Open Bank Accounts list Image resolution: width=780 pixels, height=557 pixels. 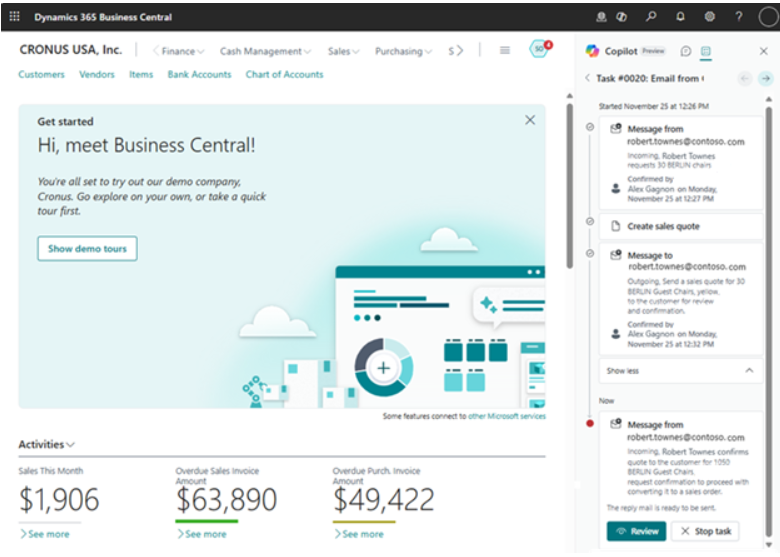(199, 74)
